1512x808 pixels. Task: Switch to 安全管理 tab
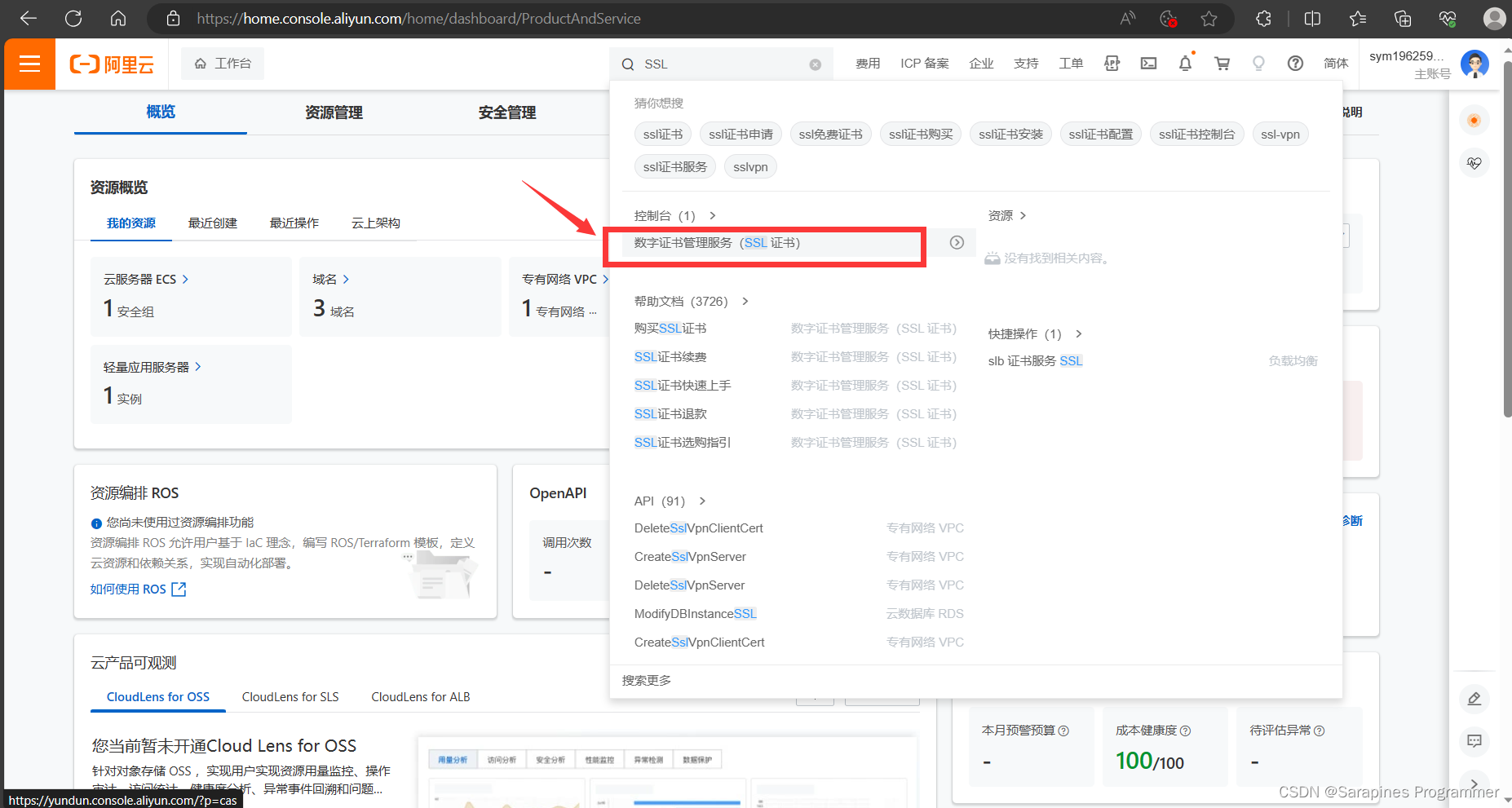pyautogui.click(x=507, y=113)
